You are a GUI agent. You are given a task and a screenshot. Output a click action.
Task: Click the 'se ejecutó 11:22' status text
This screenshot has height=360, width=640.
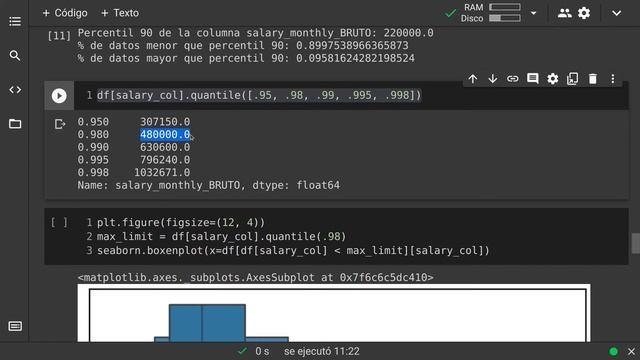click(322, 351)
